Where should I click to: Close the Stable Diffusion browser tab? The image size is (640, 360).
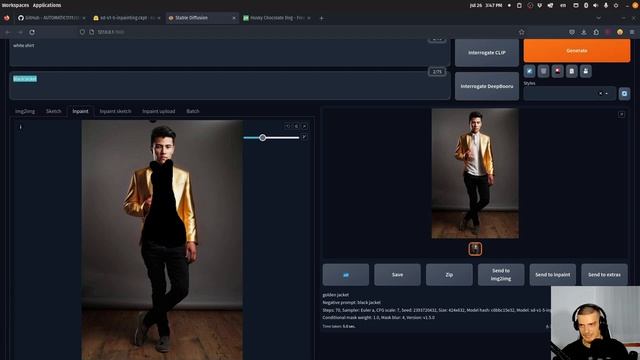[x=234, y=18]
